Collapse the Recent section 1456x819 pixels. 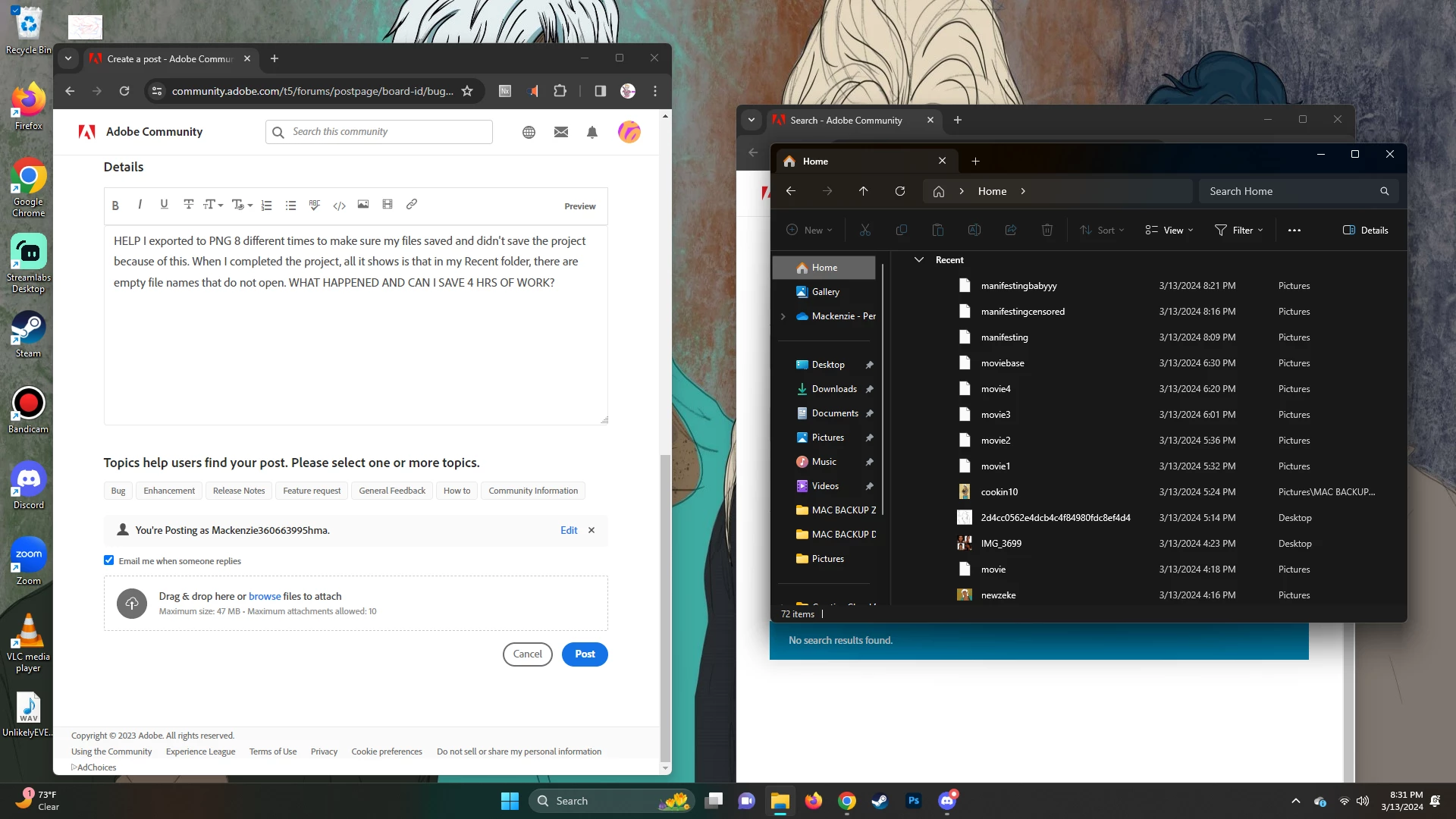919,260
